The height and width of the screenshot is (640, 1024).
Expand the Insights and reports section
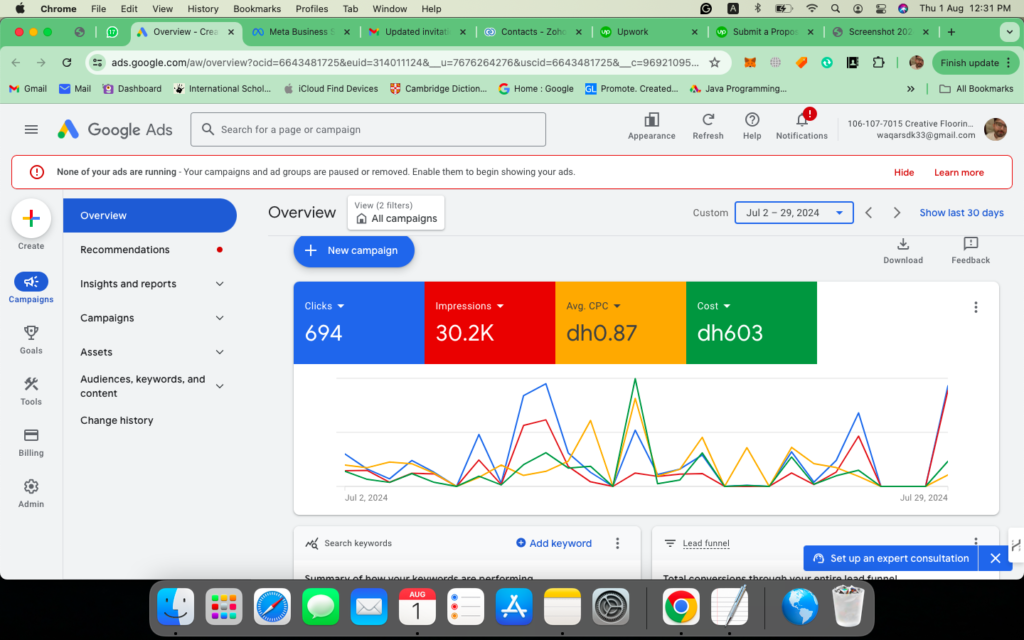point(150,283)
